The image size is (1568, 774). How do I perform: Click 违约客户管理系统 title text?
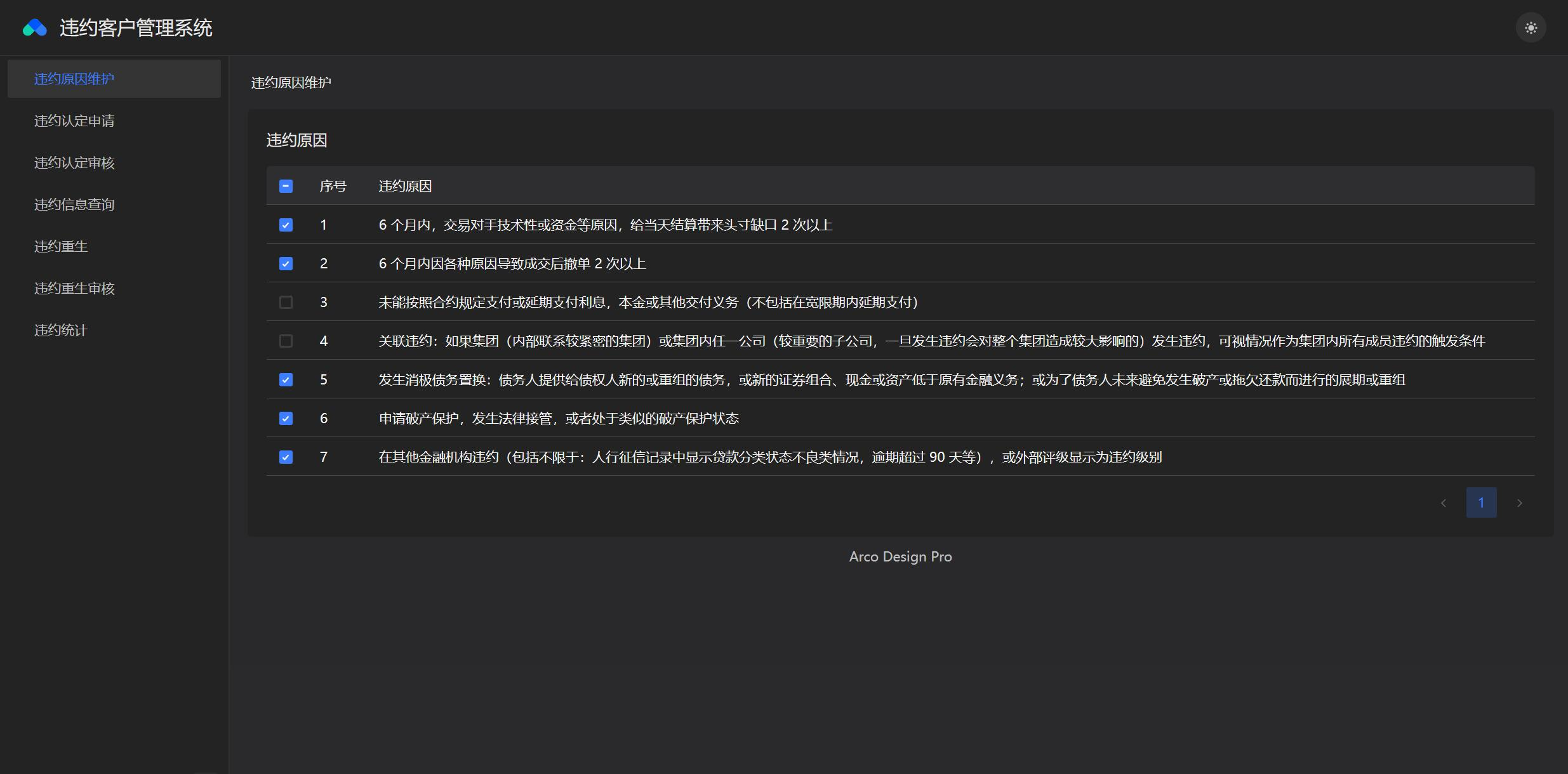pyautogui.click(x=136, y=28)
